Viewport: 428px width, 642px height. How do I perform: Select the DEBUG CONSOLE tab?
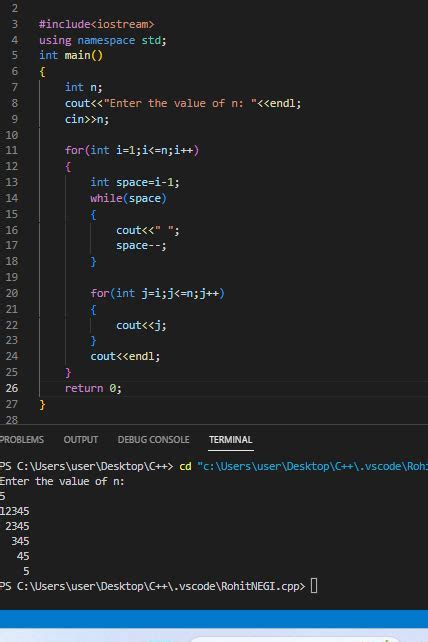[153, 440]
